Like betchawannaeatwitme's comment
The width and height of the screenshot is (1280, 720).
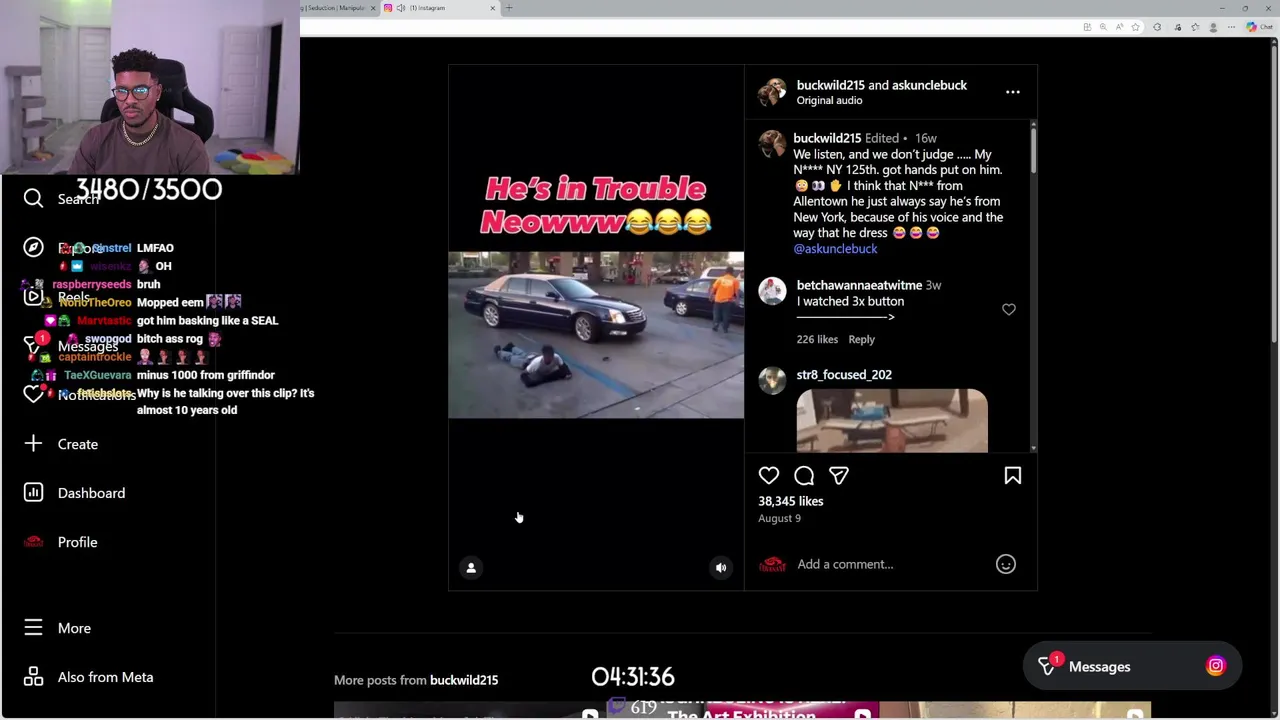click(1008, 310)
